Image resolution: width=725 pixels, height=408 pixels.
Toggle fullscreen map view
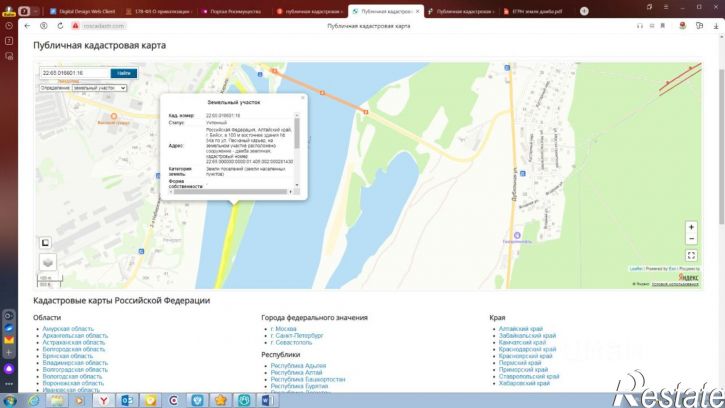[691, 255]
